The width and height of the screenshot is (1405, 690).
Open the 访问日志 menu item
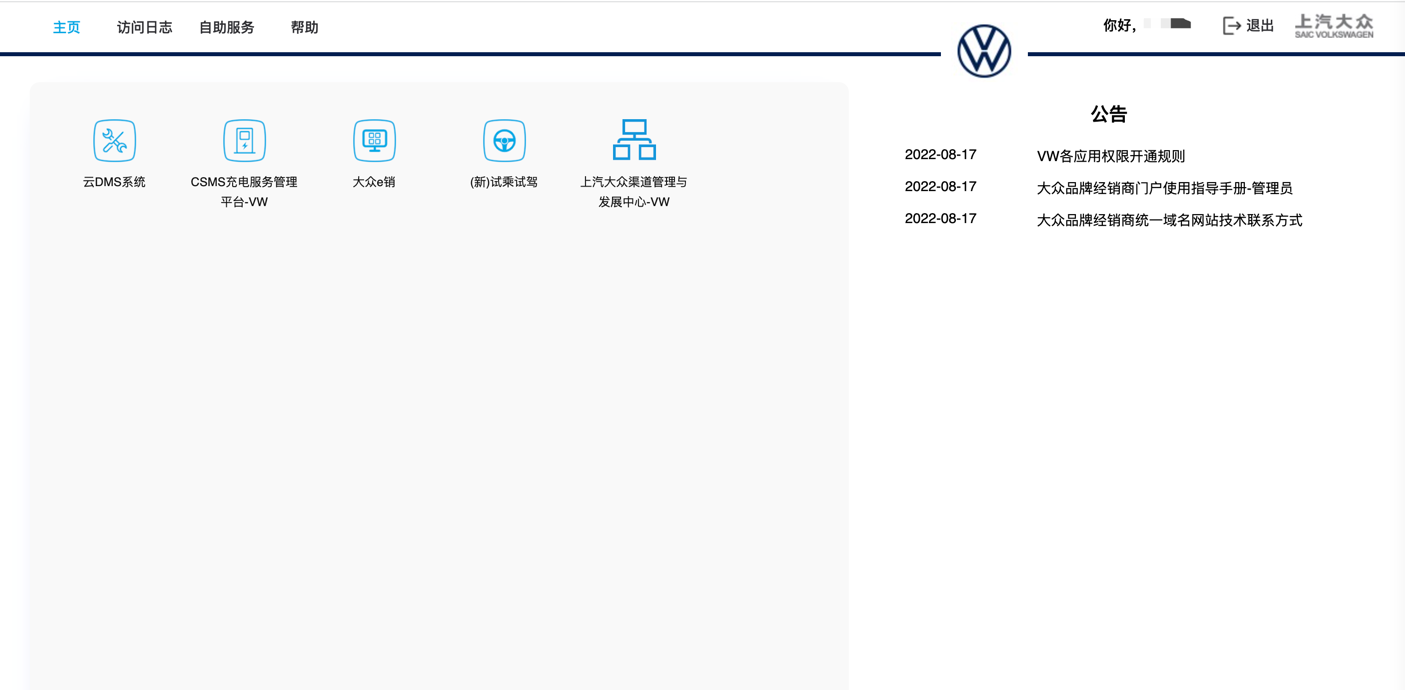tap(144, 27)
